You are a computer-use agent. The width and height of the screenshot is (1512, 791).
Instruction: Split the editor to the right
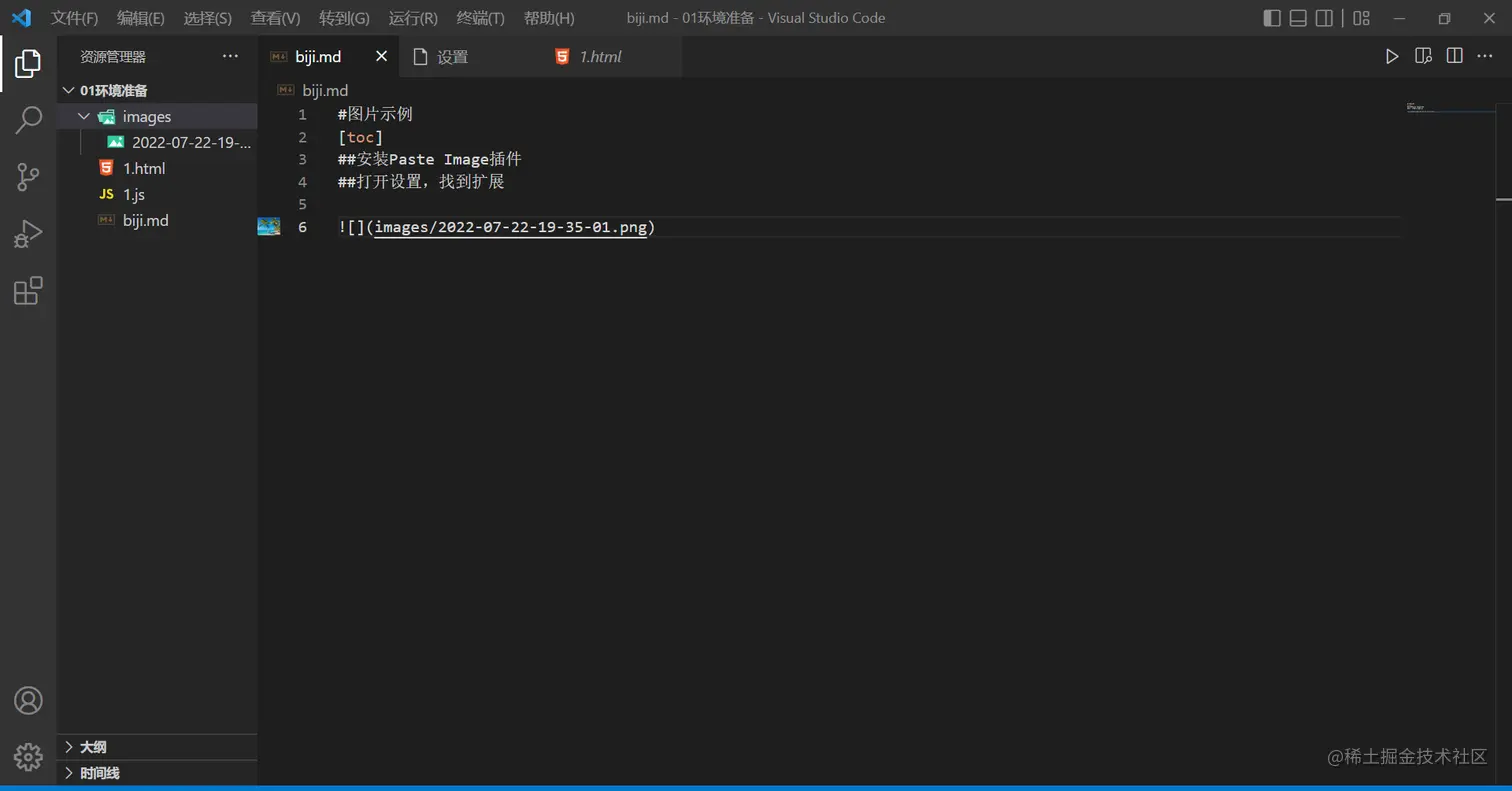(1455, 57)
